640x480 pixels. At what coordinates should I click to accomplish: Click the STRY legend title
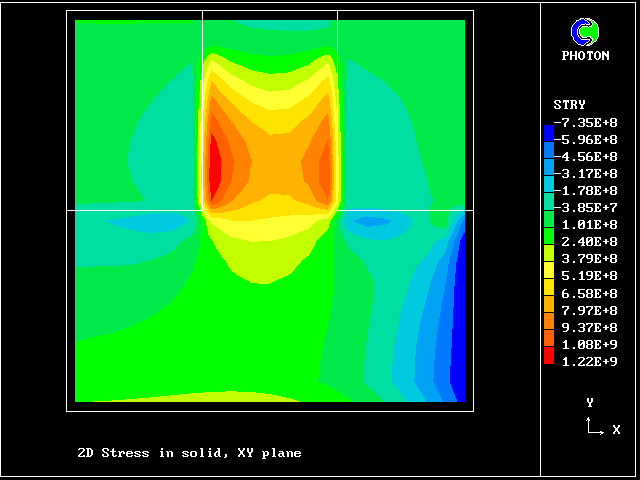coord(569,105)
